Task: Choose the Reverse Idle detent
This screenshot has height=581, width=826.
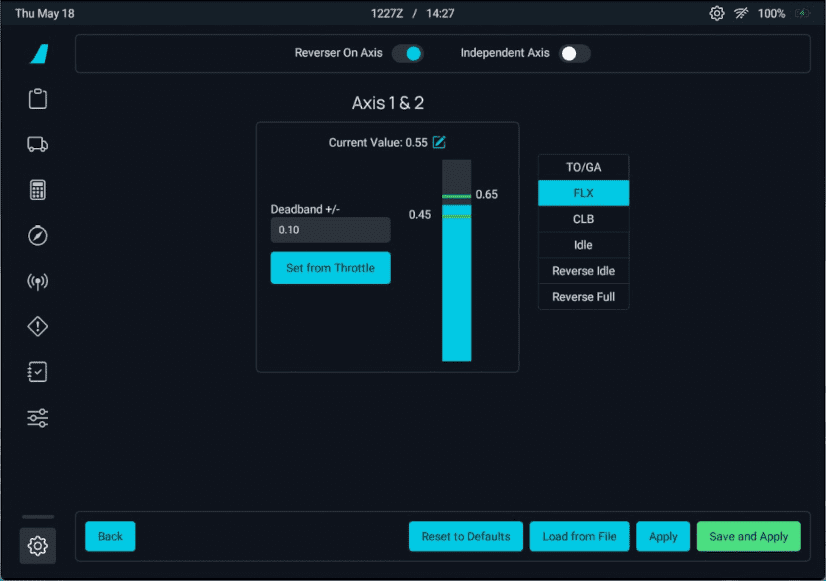Action: point(583,271)
